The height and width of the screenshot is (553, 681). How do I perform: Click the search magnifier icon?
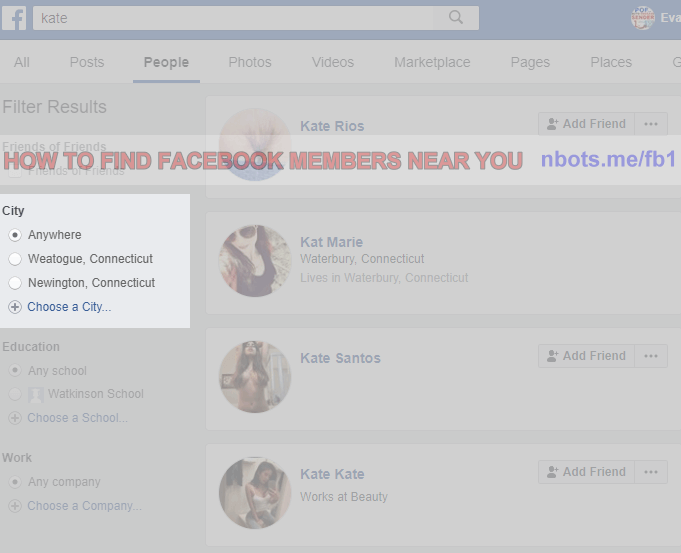point(456,17)
